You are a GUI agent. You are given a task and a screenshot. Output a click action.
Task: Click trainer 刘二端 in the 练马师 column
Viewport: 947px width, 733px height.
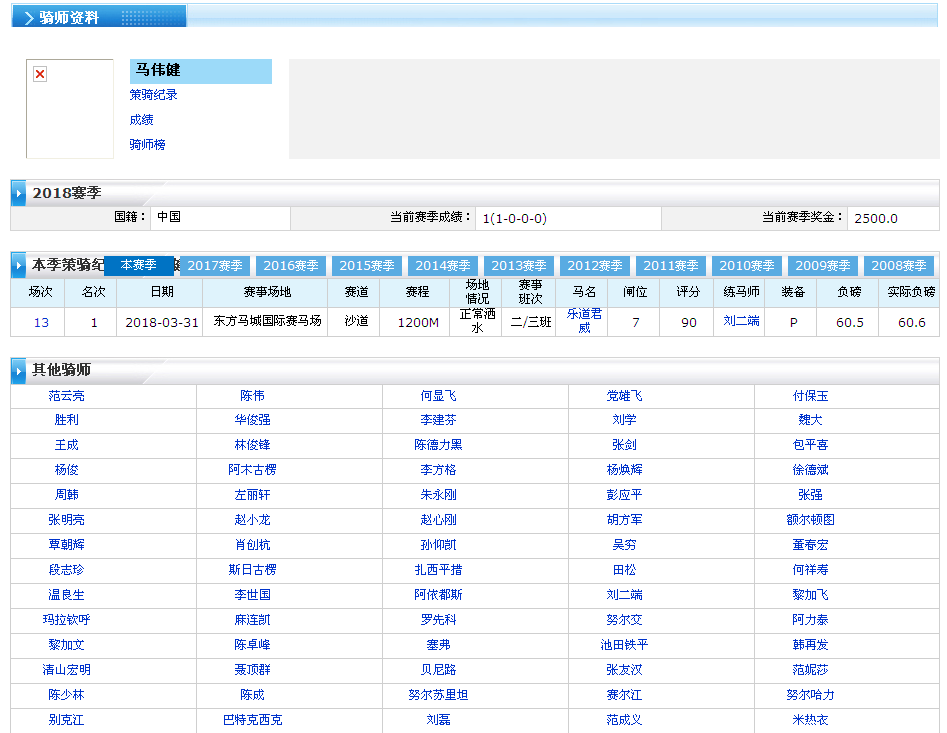pos(741,321)
